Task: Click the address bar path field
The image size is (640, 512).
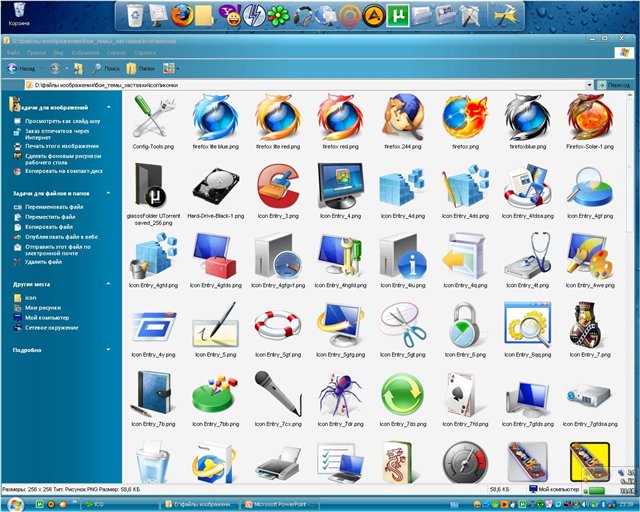Action: click(x=305, y=85)
